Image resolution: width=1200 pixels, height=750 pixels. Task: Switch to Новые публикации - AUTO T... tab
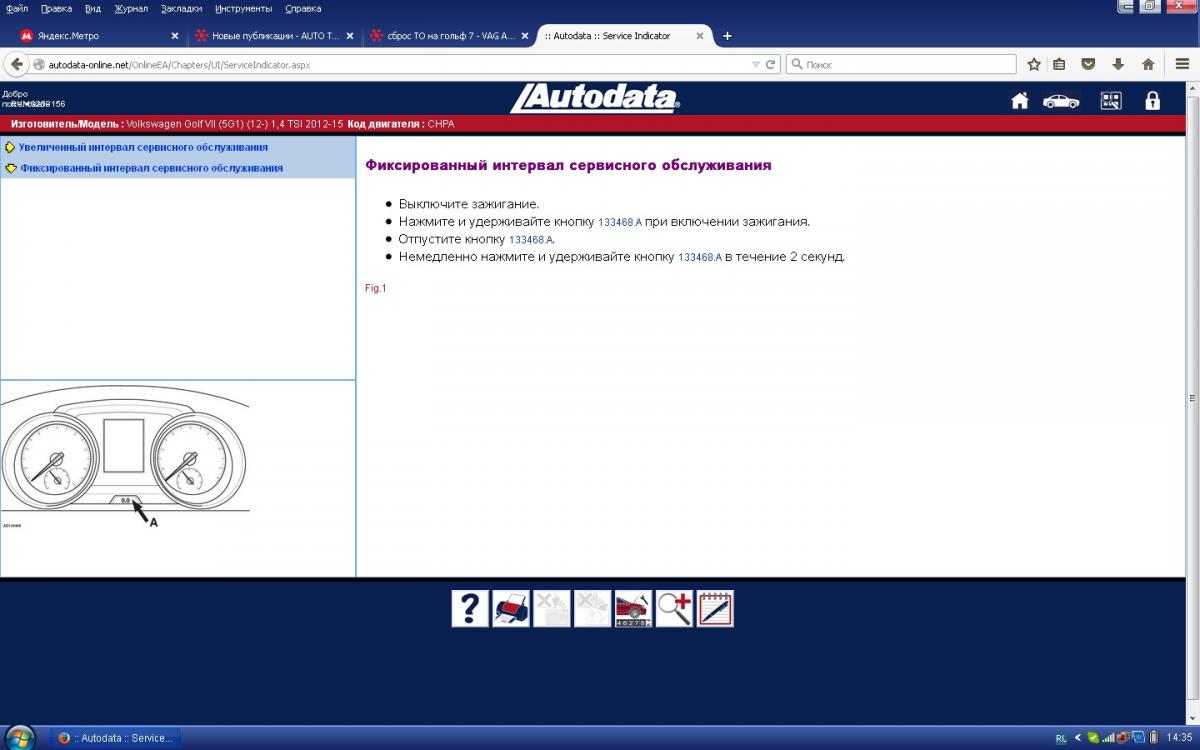tap(272, 36)
